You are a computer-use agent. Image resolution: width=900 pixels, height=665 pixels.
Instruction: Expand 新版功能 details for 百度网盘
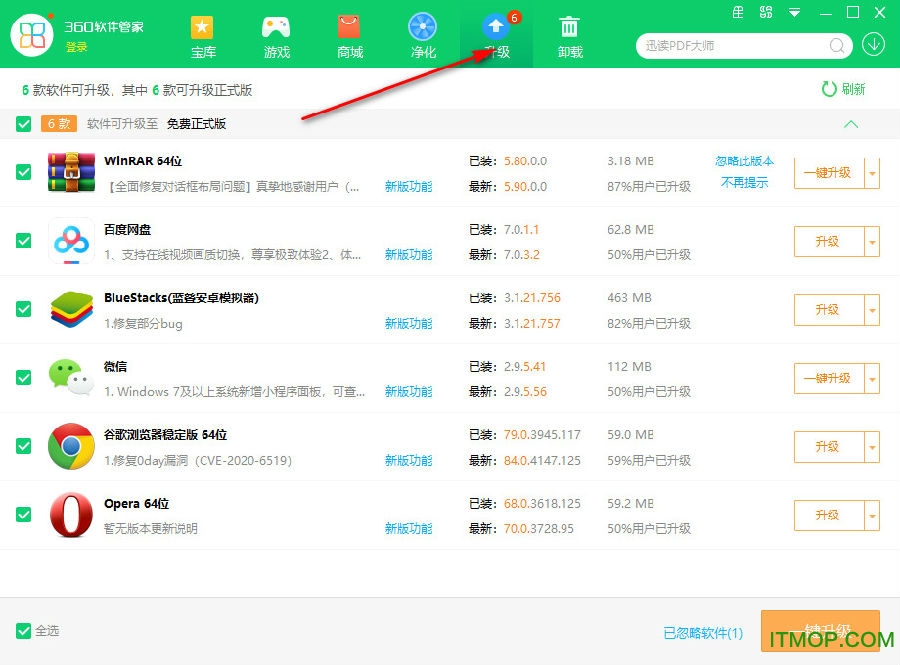408,254
